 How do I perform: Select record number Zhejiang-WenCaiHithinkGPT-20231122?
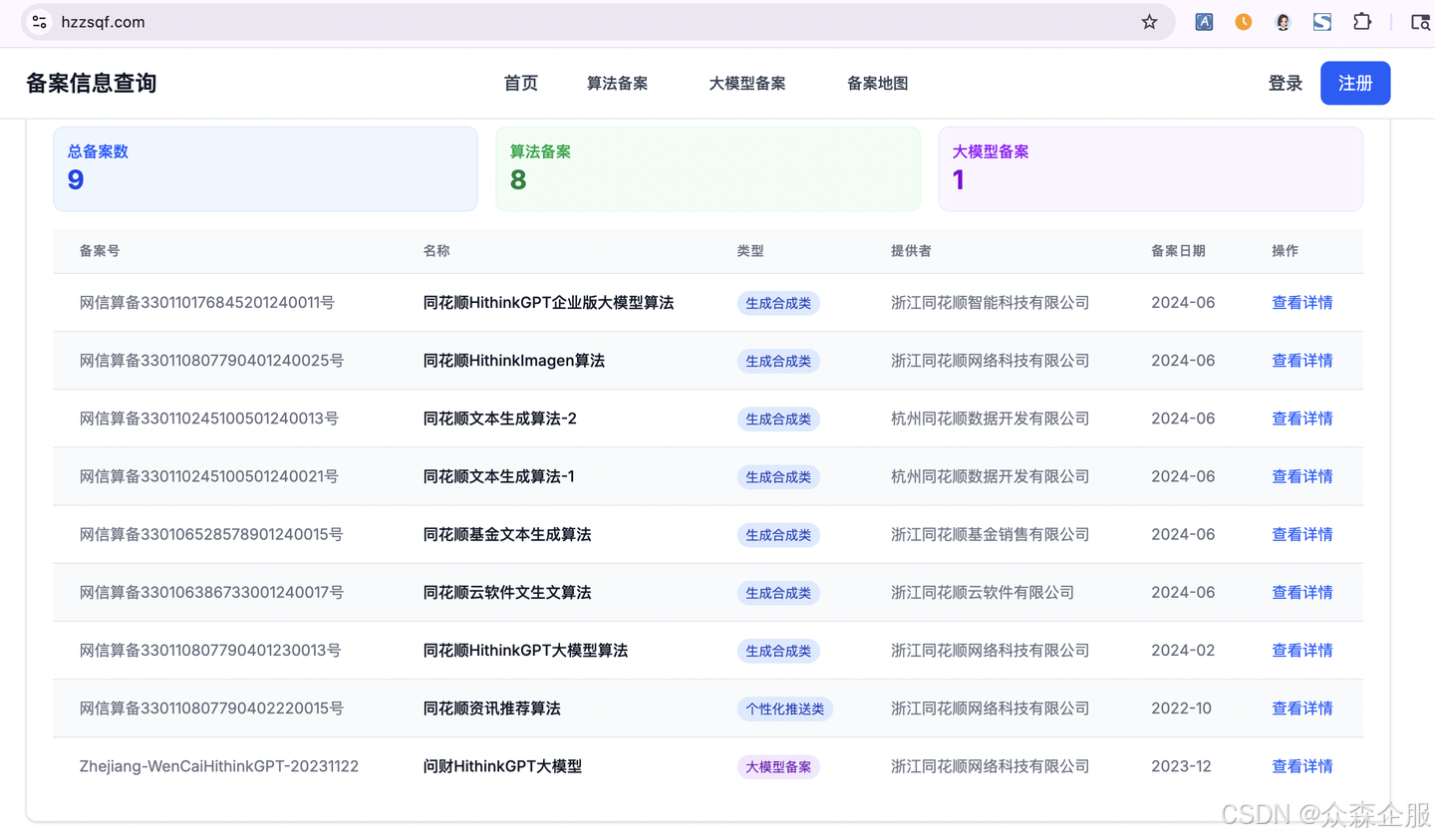click(x=219, y=766)
